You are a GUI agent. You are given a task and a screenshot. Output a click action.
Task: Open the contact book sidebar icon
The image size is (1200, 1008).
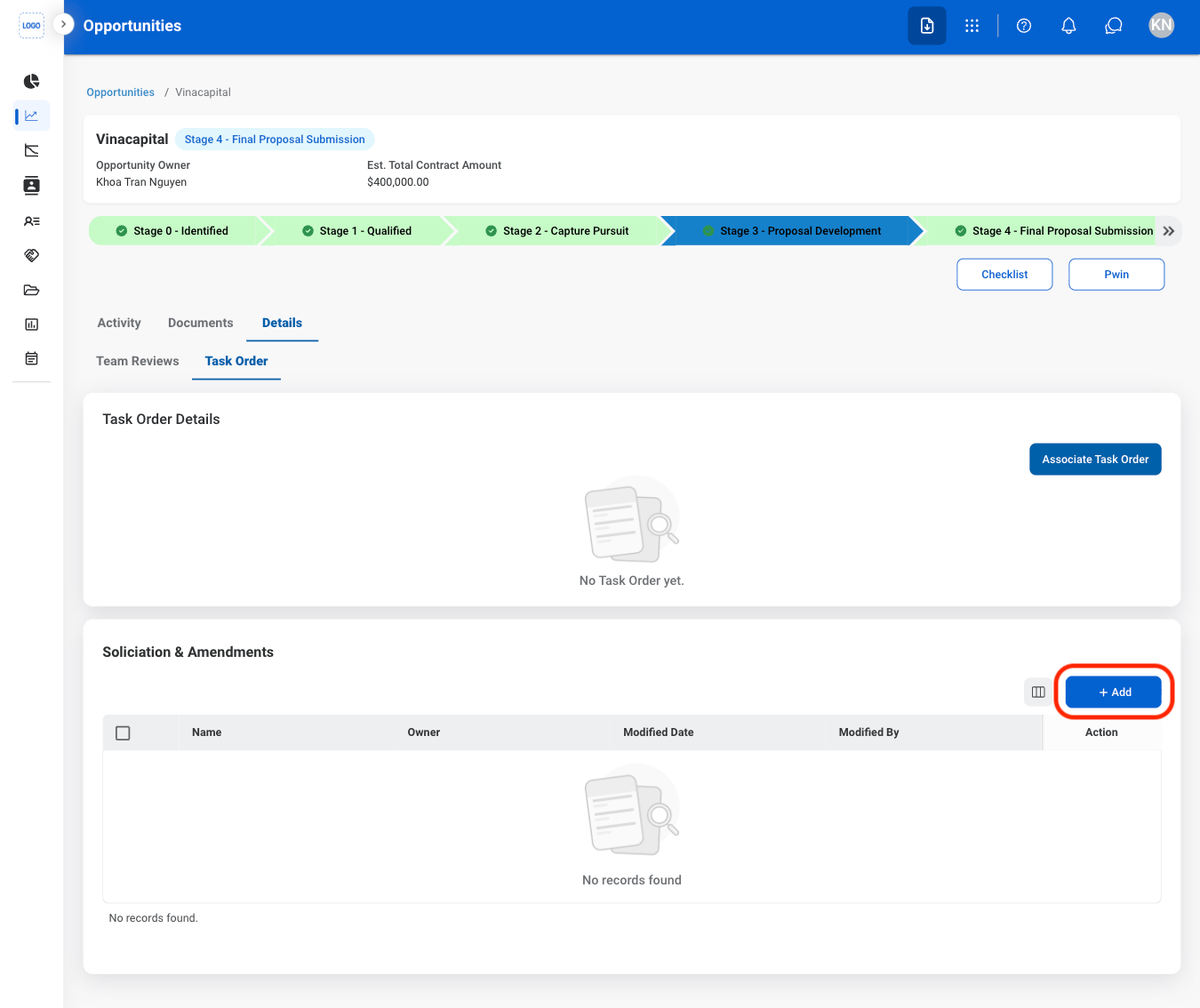click(x=32, y=185)
